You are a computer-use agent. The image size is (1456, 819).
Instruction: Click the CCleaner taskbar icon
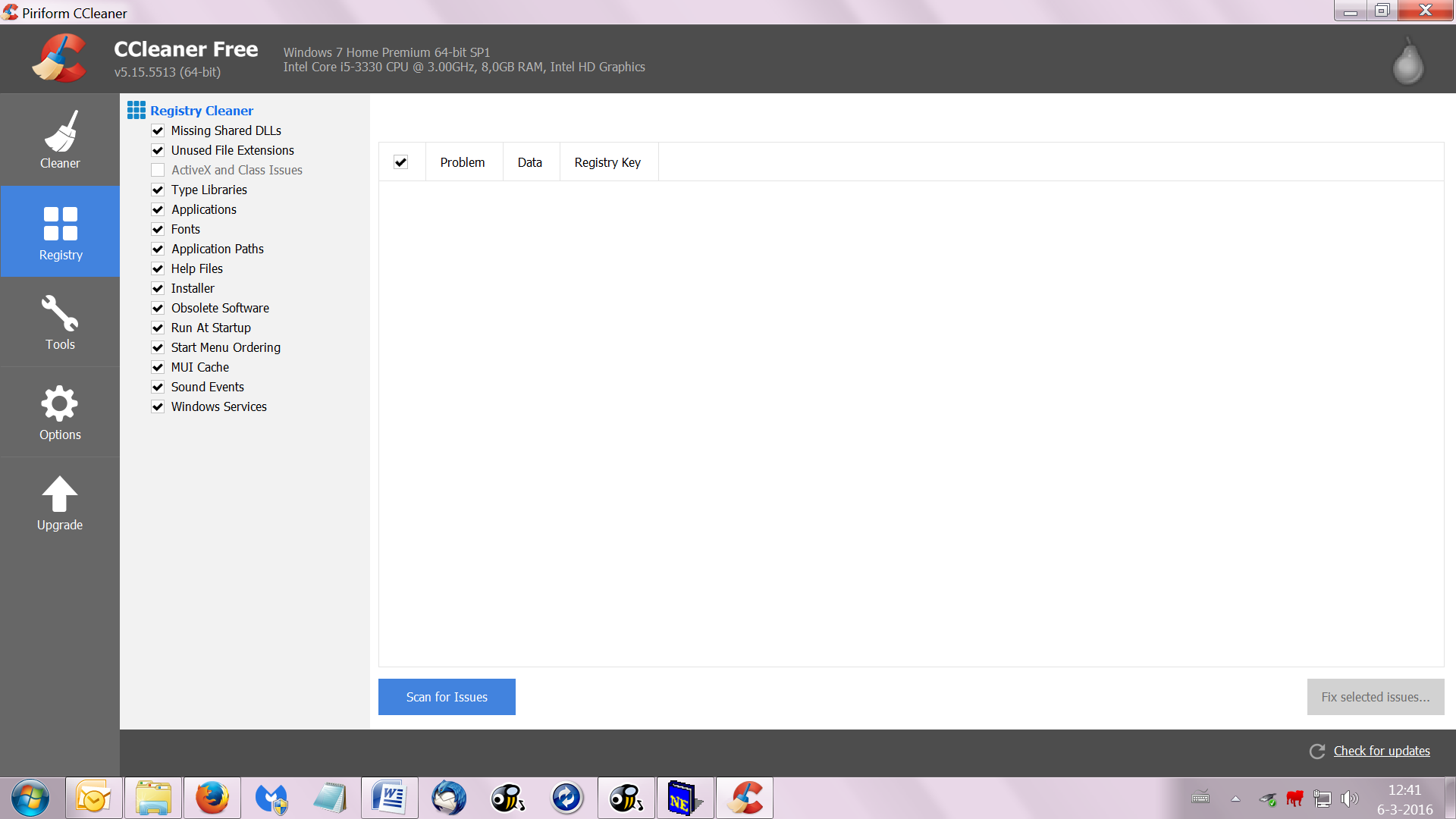tap(745, 798)
